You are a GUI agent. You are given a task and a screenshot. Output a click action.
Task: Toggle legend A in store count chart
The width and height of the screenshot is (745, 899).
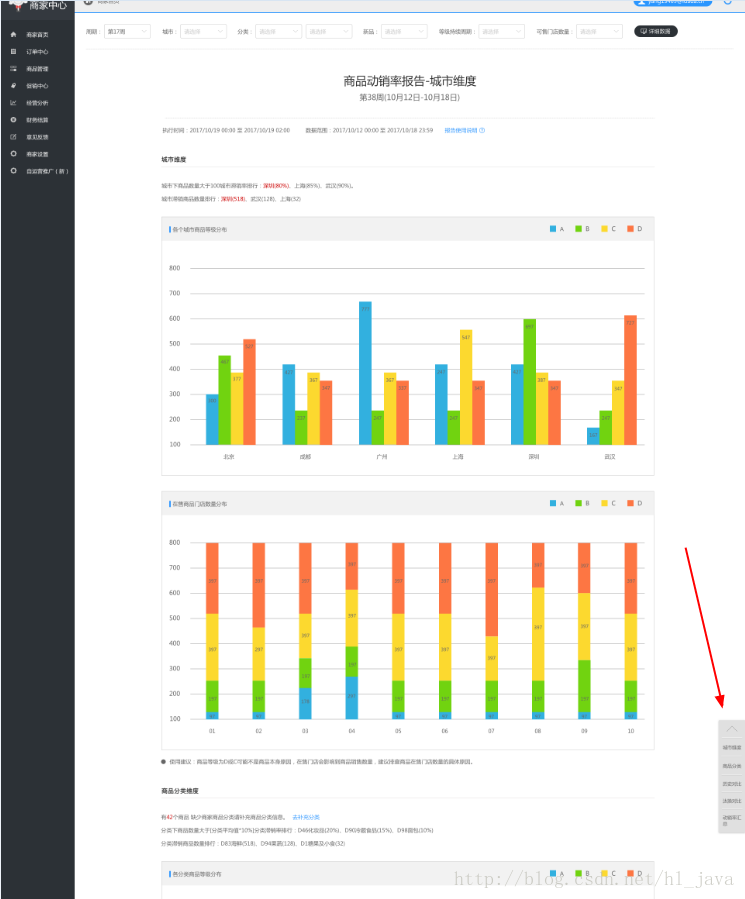[x=557, y=503]
